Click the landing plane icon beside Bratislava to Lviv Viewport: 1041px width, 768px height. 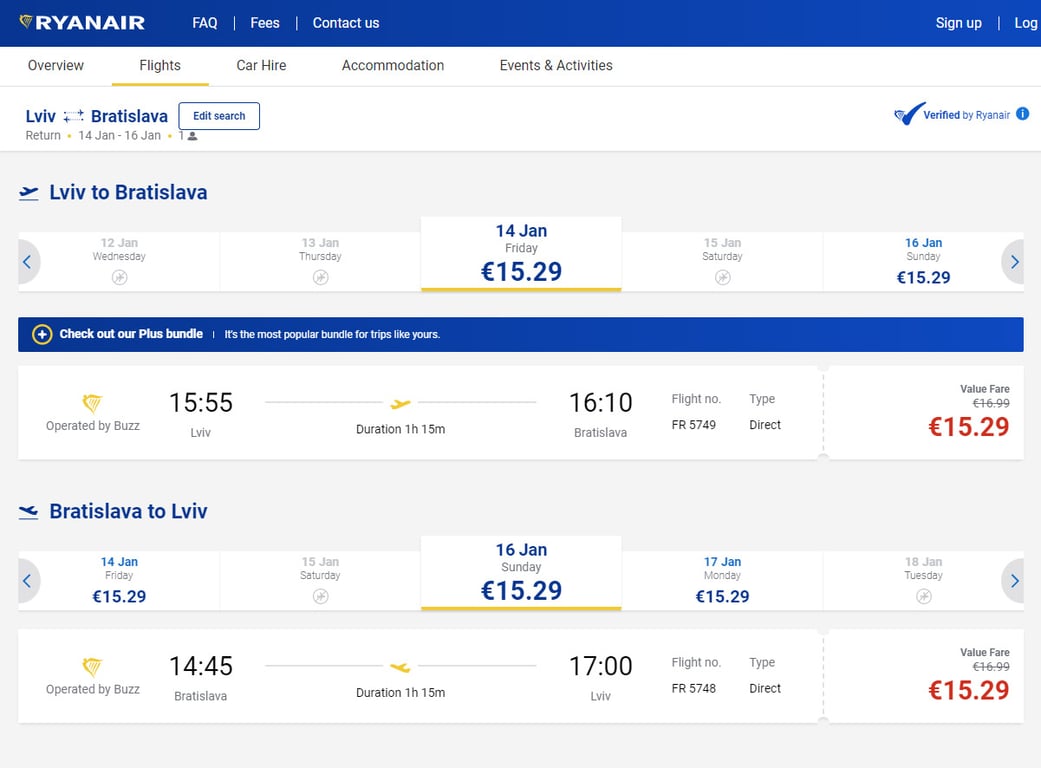coord(29,512)
